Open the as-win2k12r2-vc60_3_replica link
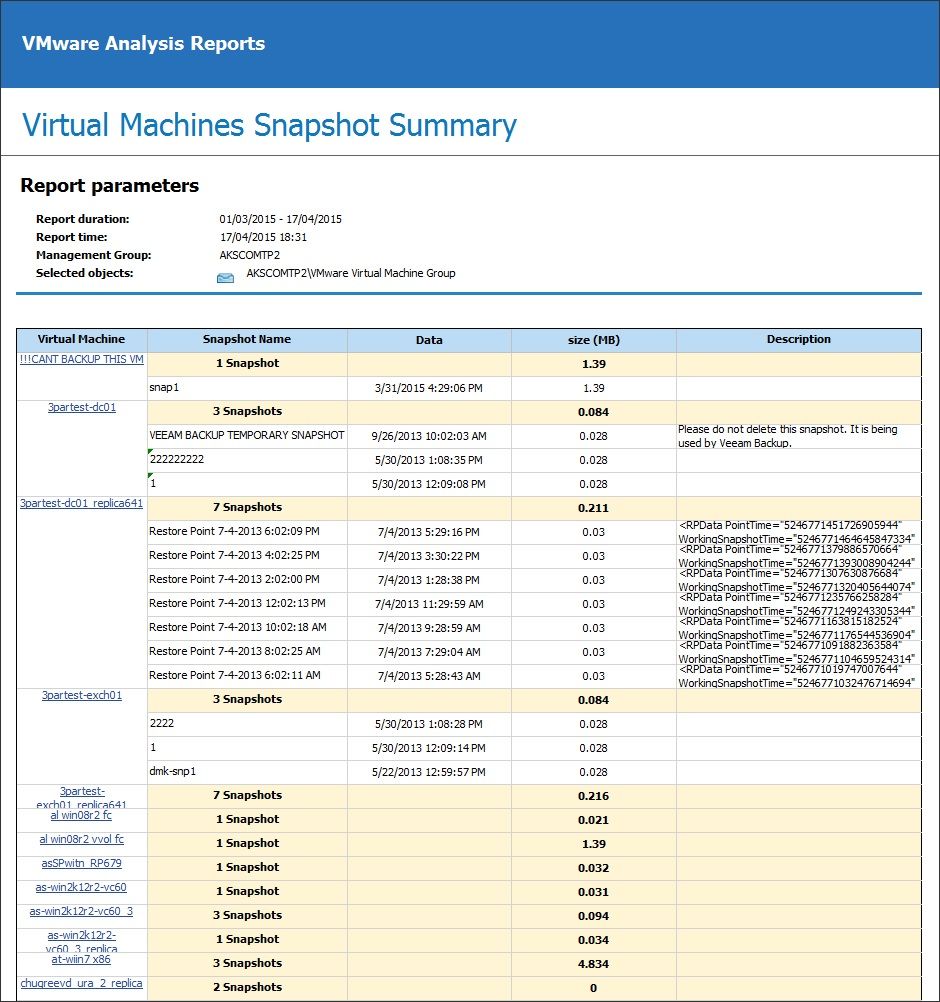The width and height of the screenshot is (940, 1002). click(82, 941)
